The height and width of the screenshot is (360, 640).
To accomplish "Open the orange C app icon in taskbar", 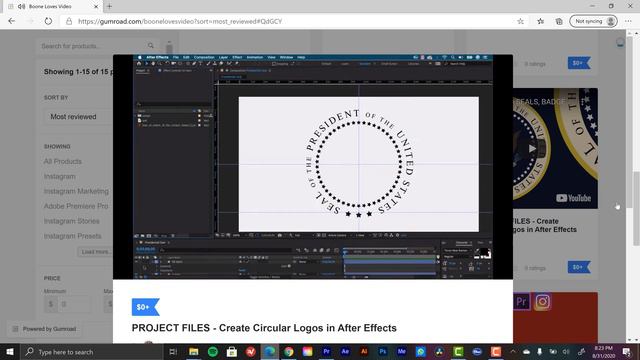I will click(496, 352).
